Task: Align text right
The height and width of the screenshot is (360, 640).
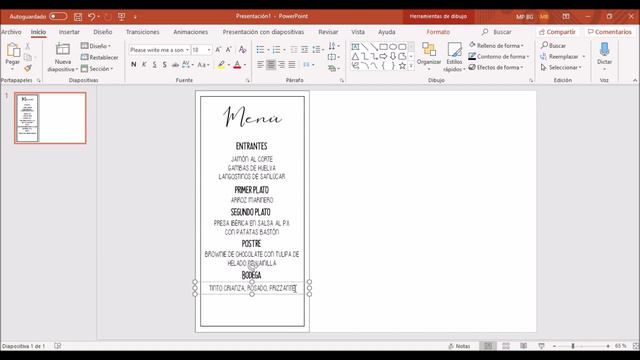Action: point(281,64)
